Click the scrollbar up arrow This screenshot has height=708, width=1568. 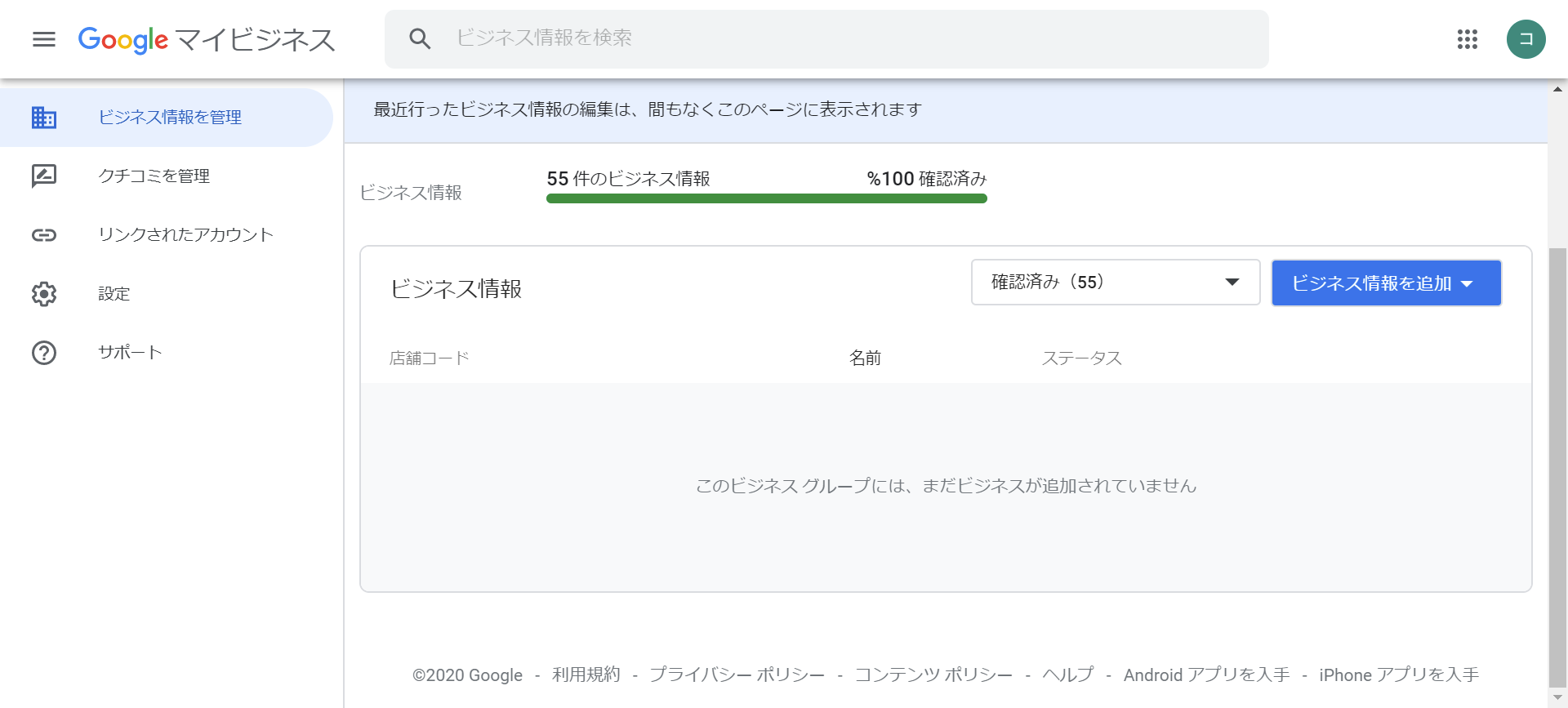(x=1558, y=89)
